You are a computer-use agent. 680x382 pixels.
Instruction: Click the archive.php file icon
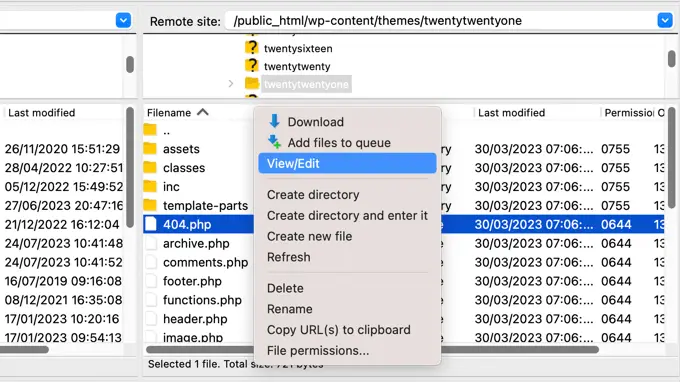151,243
